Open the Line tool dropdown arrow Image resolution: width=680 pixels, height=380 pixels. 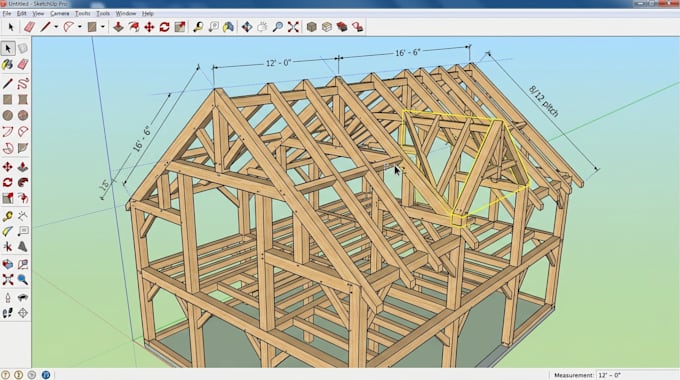[x=56, y=27]
